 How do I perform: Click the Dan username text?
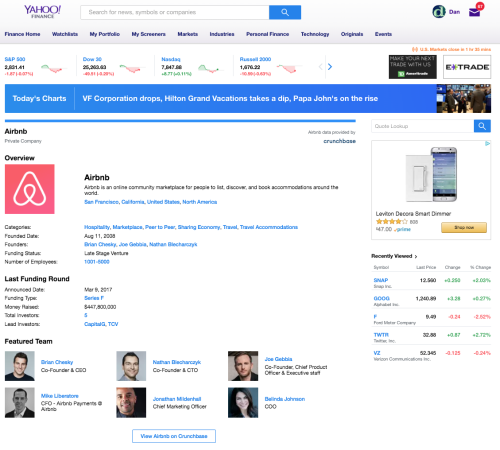[454, 12]
